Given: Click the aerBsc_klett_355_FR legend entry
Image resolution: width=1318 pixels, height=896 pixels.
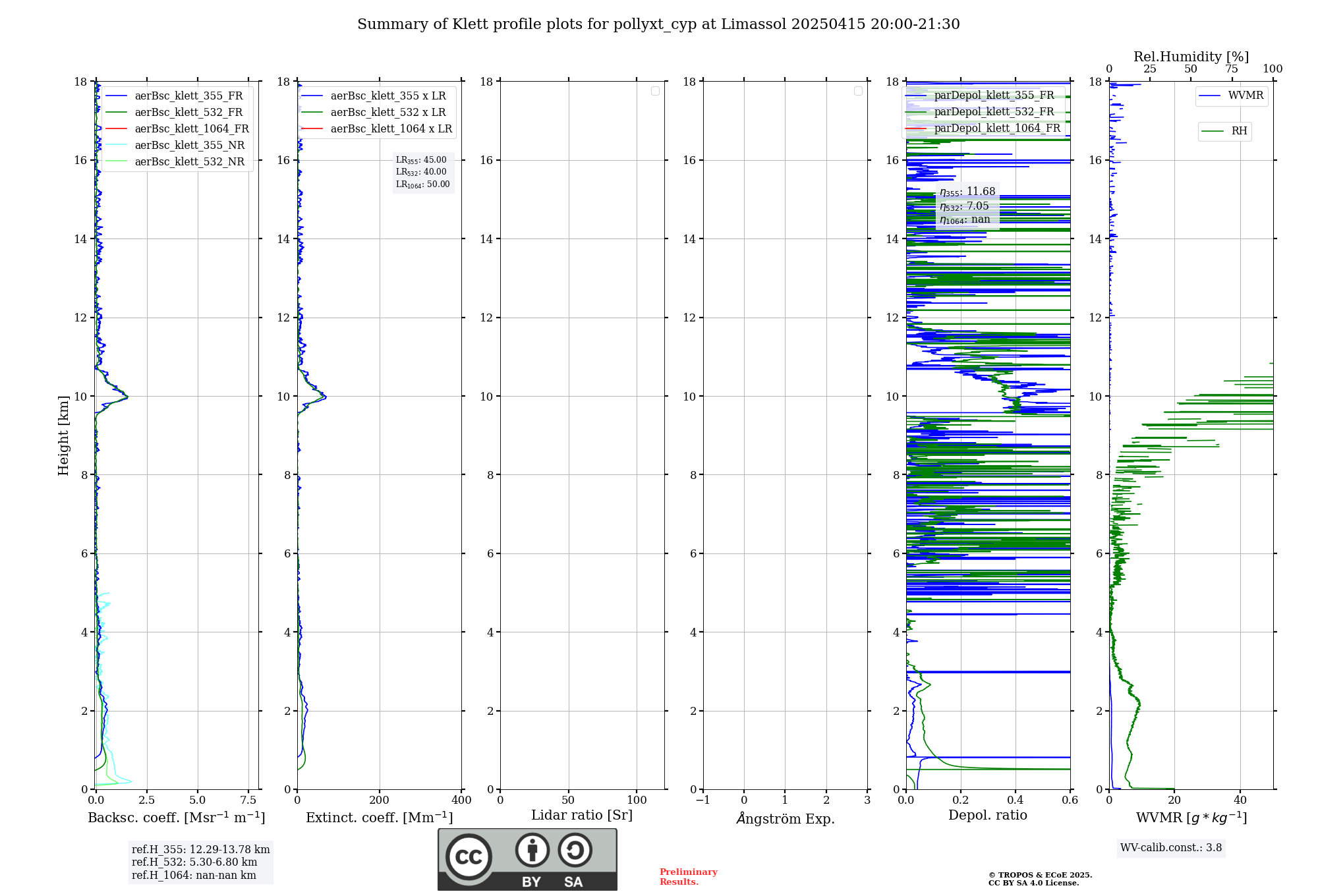Looking at the screenshot, I should tap(188, 96).
